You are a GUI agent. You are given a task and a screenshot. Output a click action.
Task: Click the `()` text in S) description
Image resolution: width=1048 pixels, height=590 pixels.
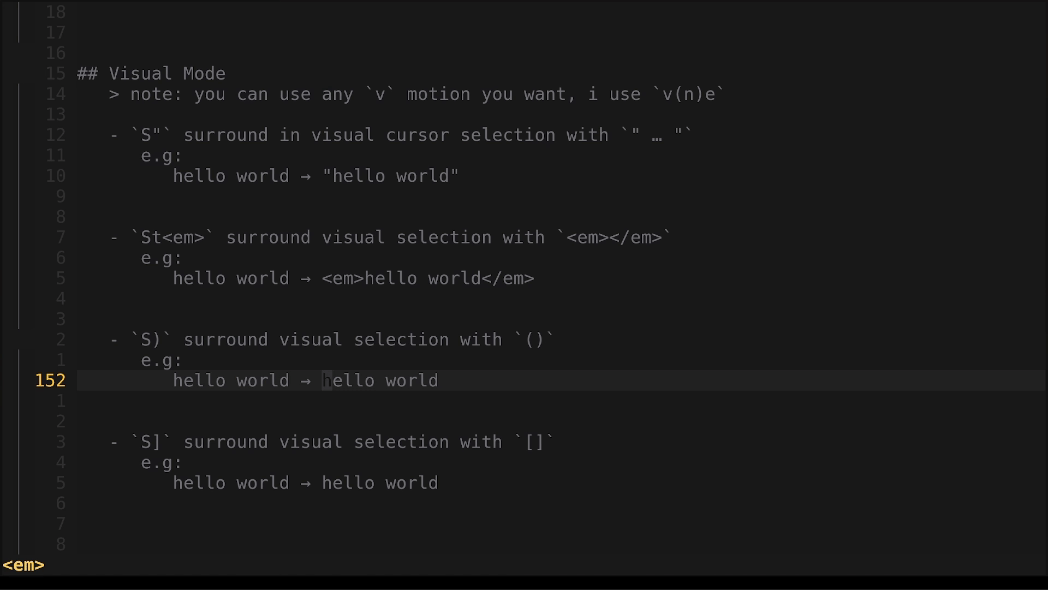[x=534, y=340]
